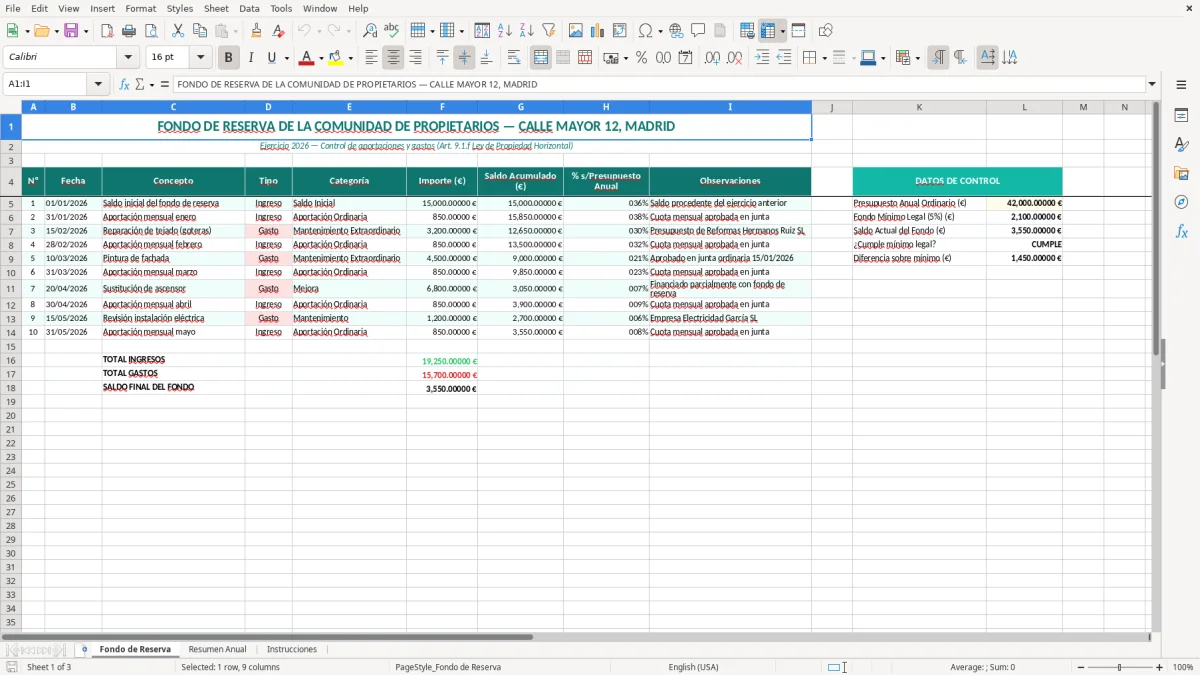Click the Print icon
The image size is (1200, 675).
tap(129, 31)
